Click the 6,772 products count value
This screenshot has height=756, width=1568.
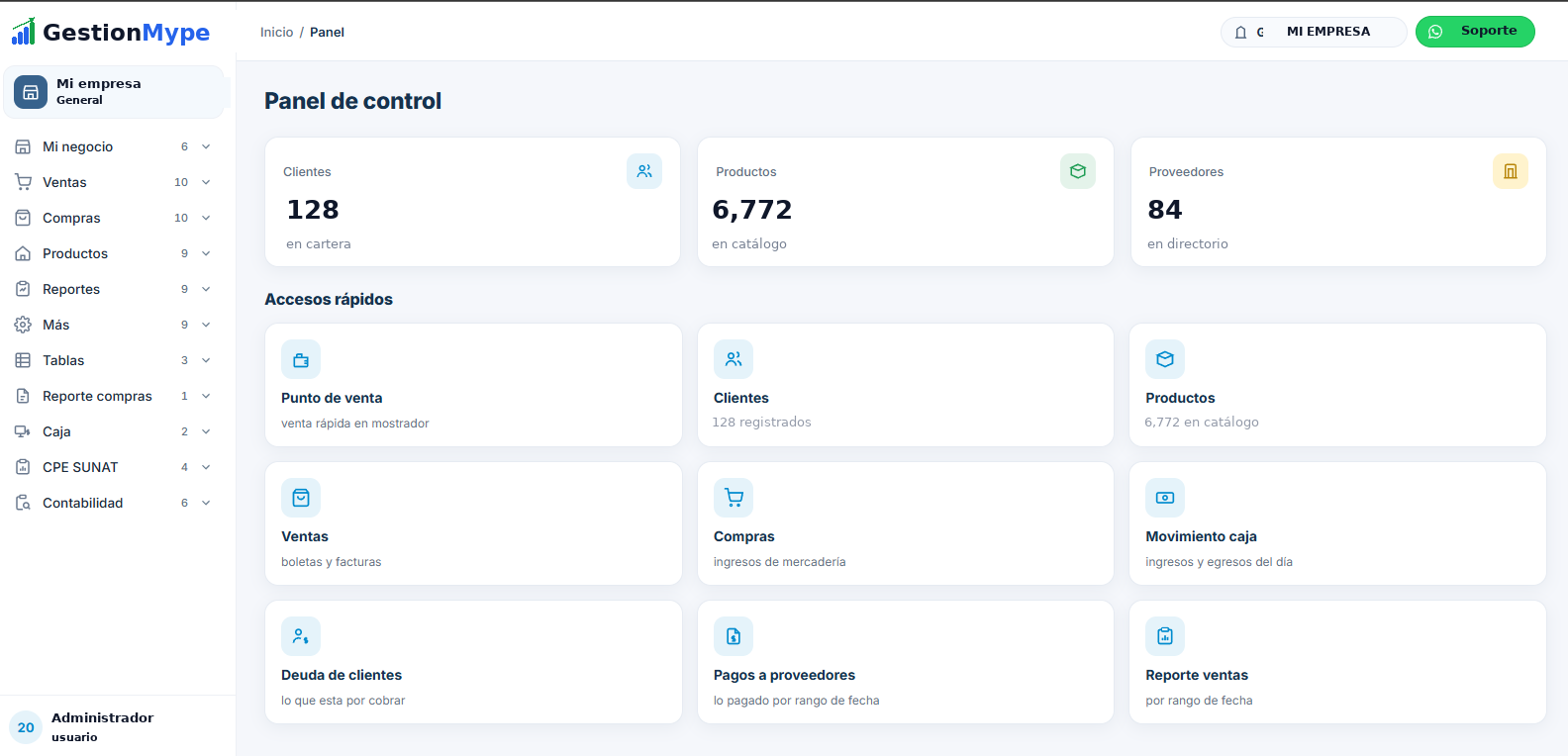point(752,210)
